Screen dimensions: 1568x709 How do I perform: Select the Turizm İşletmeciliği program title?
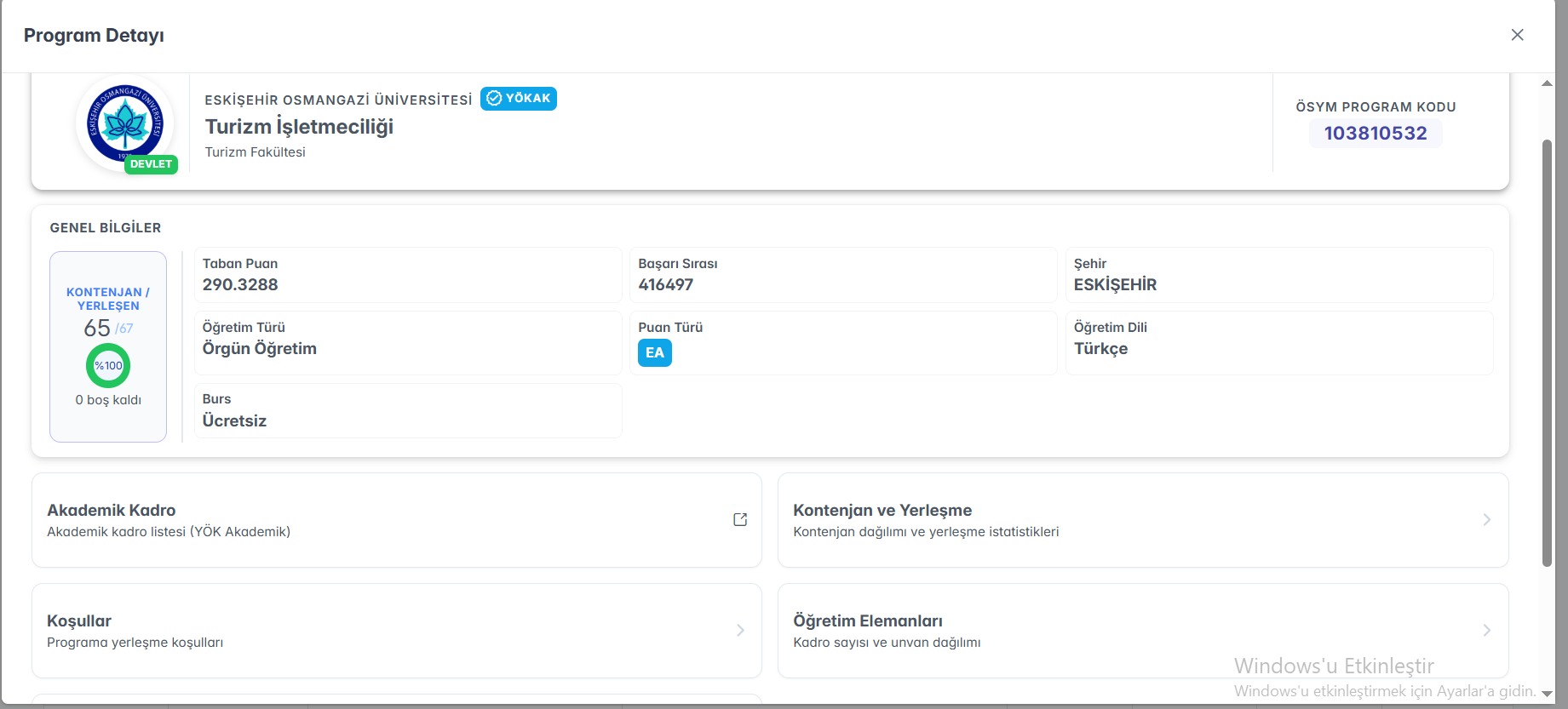click(x=299, y=127)
